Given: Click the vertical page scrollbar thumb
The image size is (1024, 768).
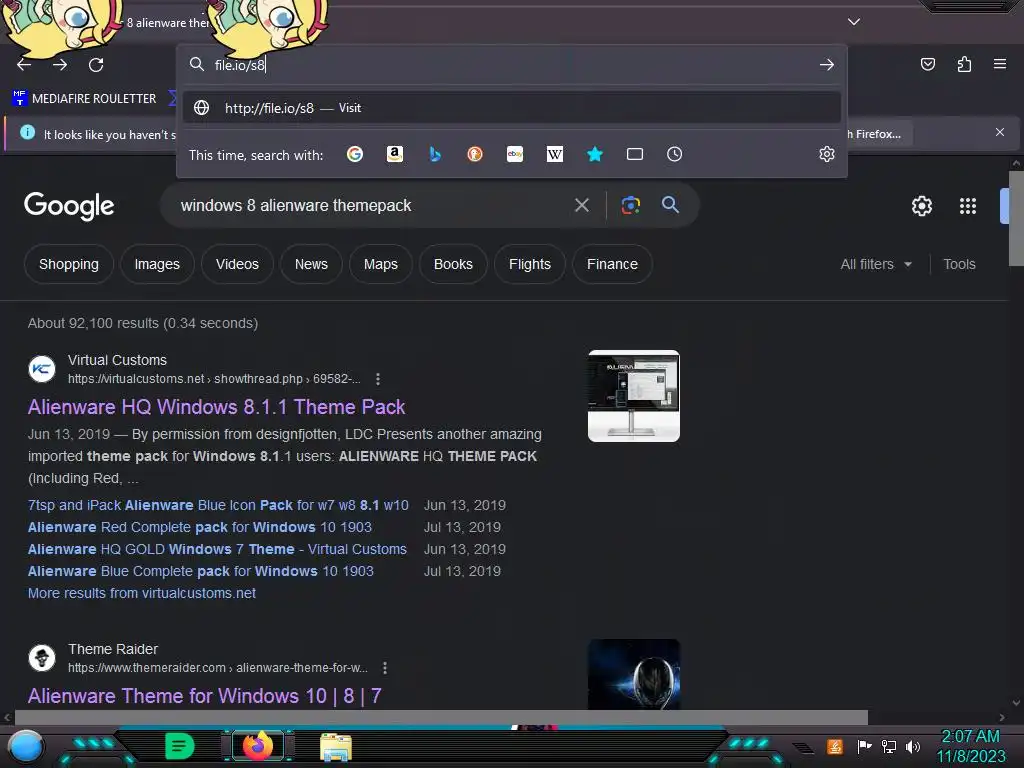Looking at the screenshot, I should (1016, 218).
